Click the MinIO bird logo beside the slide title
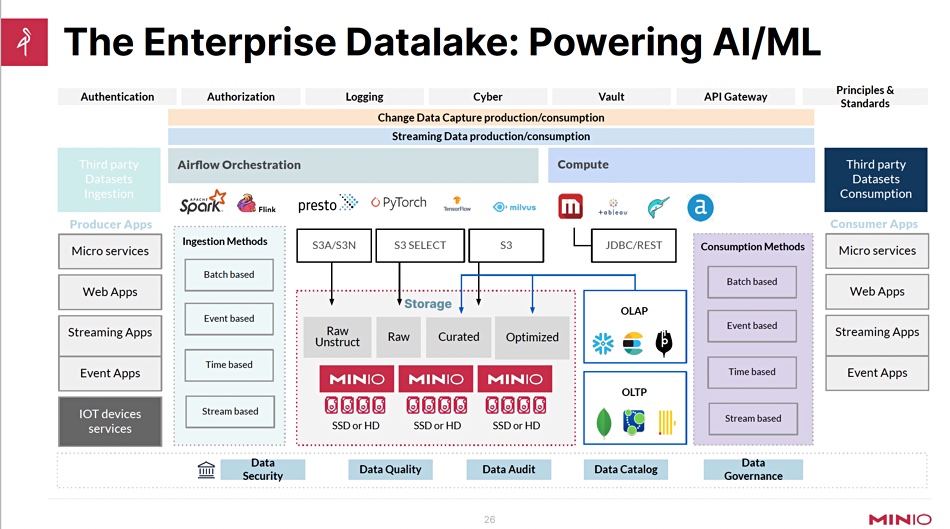The image size is (950, 529). (x=24, y=42)
